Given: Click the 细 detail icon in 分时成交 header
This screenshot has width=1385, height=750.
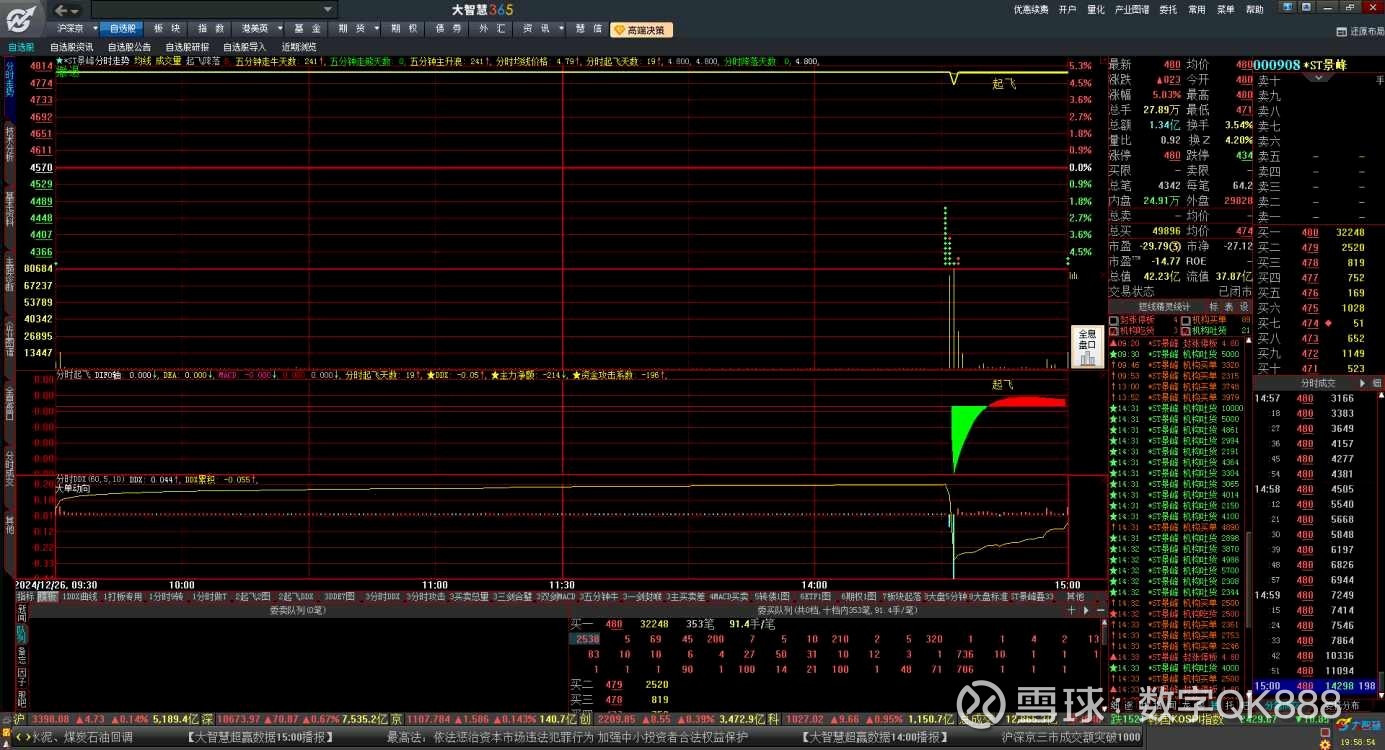Looking at the screenshot, I should pos(1376,383).
